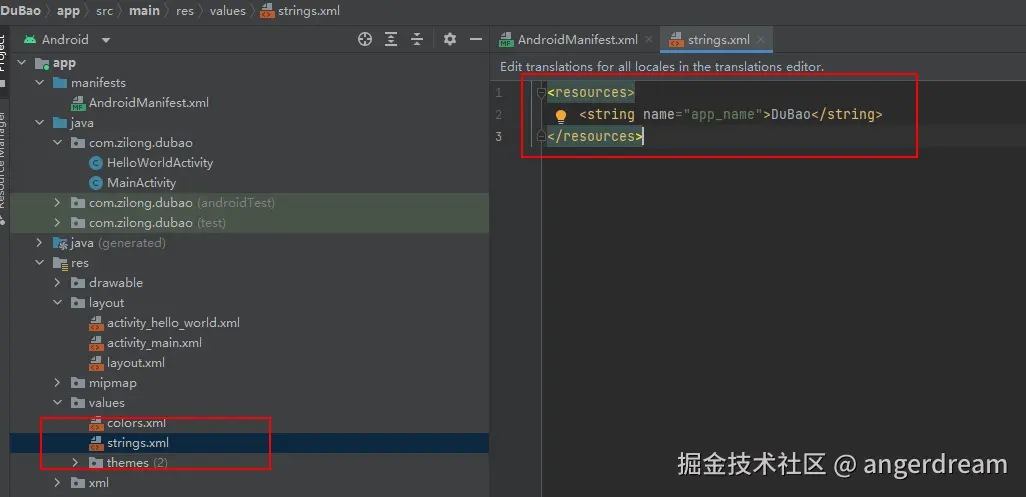The width and height of the screenshot is (1026, 497).
Task: Click the AndroidManifest.xml file icon in tree
Action: 79,103
